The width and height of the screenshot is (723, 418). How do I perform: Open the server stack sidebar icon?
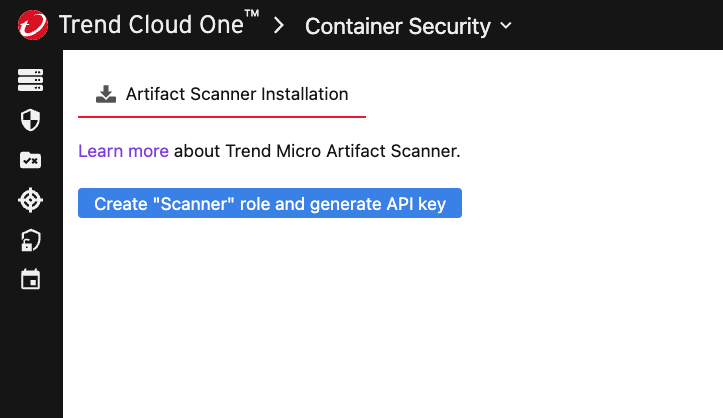[x=30, y=81]
